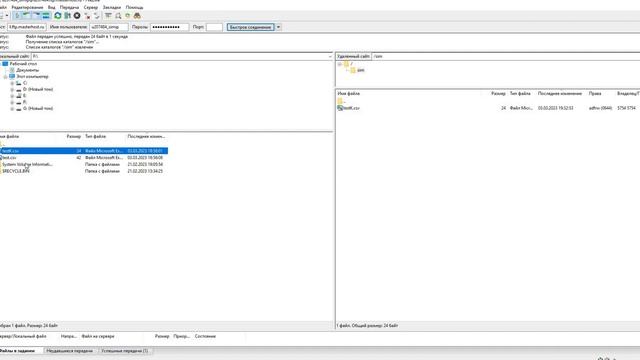Viewport: 640px width, 360px height.
Task: Open file search with the binoculars icon
Action: click(137, 16)
